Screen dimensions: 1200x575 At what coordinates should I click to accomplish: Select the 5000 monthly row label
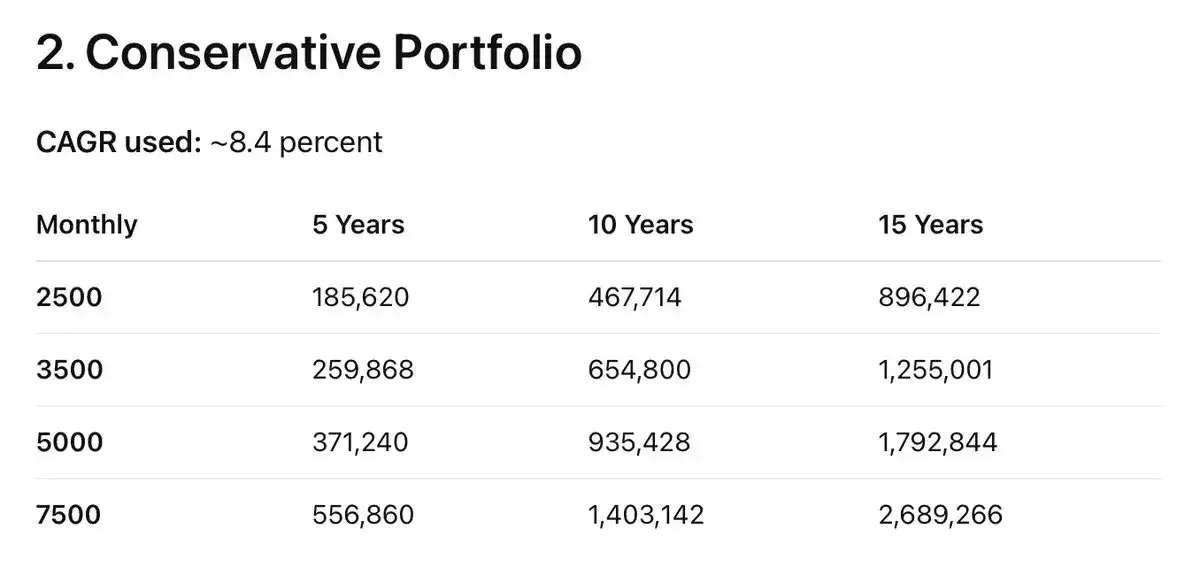click(69, 442)
